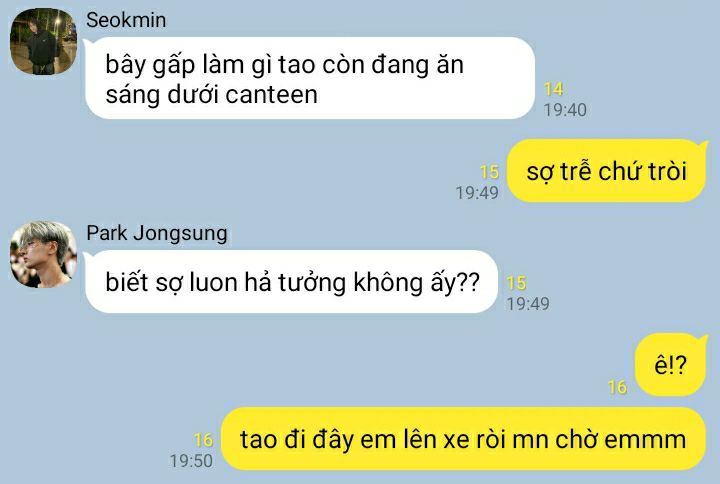Viewport: 720px width, 484px height.
Task: Click unread count 15 beside "sợ trễ chứ tròi"
Action: pyautogui.click(x=489, y=172)
